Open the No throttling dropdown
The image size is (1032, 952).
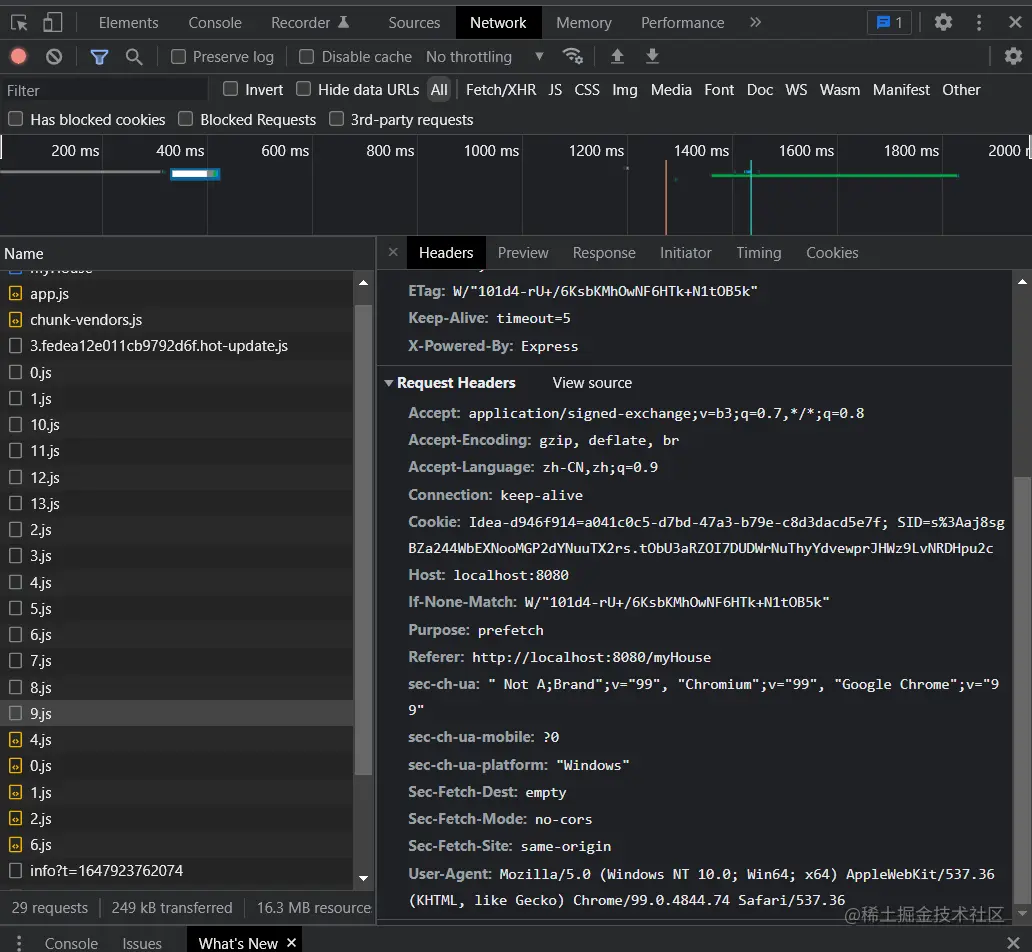click(485, 57)
